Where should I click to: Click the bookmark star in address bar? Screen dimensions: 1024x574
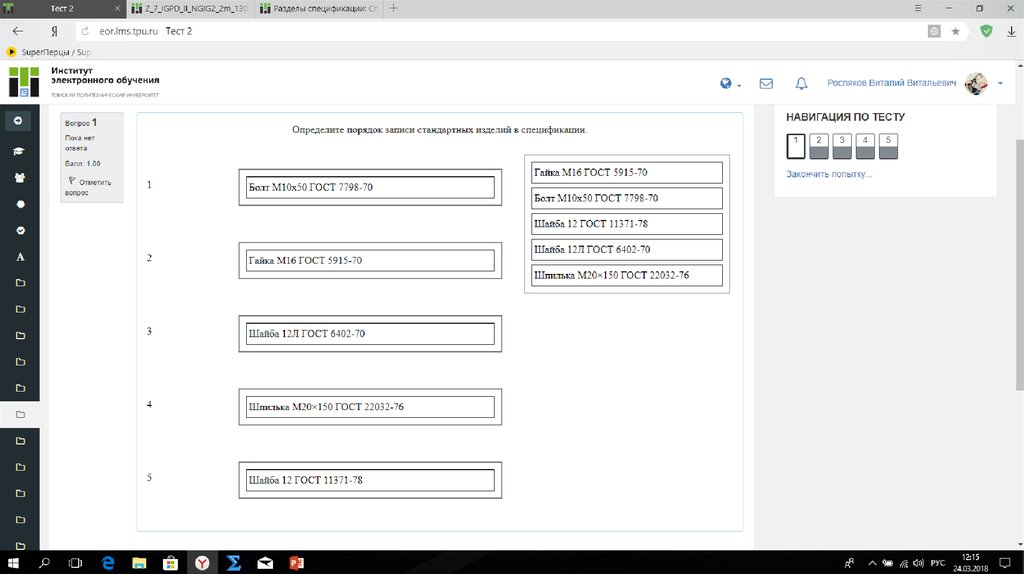[x=956, y=31]
